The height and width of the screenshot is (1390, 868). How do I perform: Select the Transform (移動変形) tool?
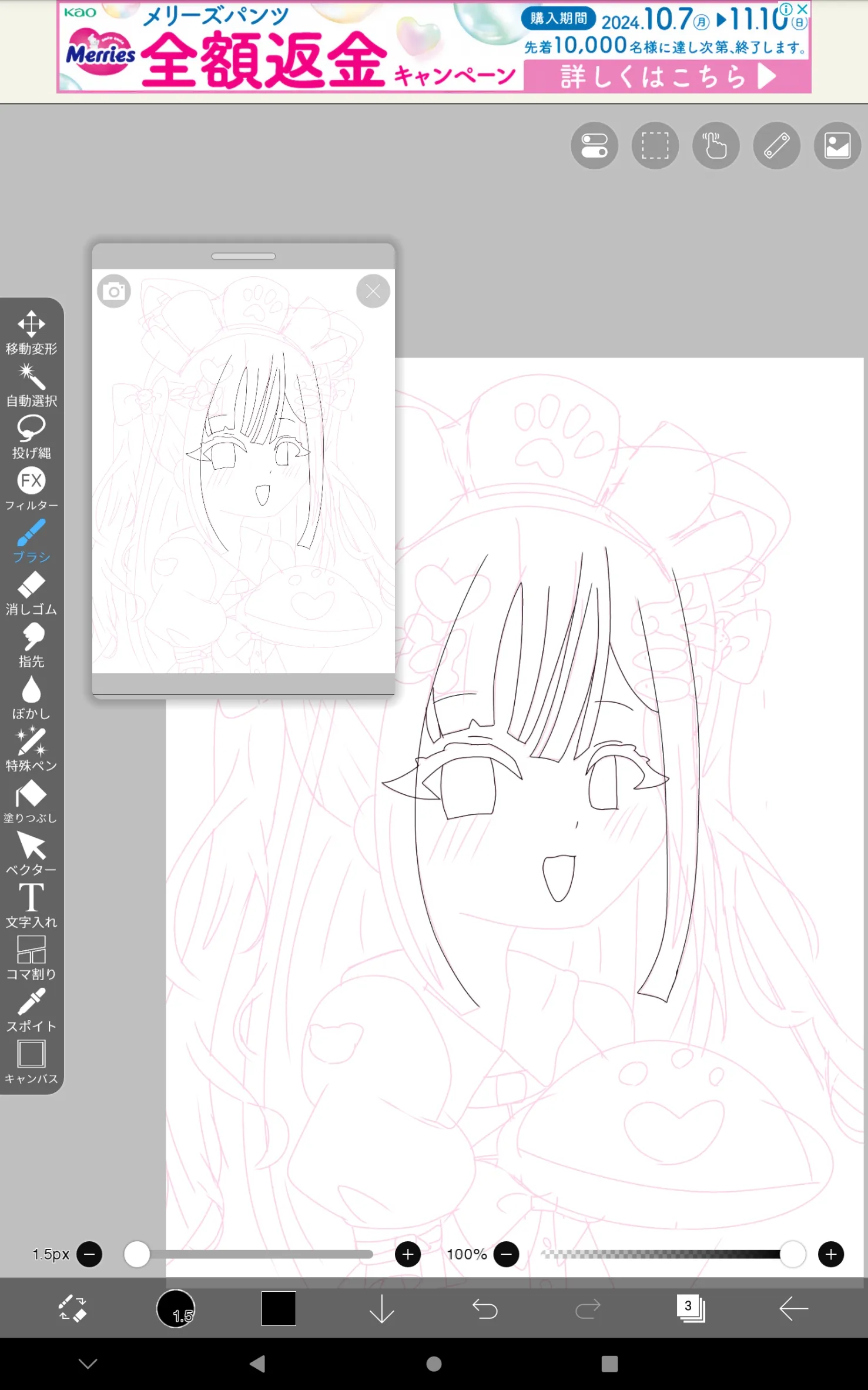click(31, 333)
